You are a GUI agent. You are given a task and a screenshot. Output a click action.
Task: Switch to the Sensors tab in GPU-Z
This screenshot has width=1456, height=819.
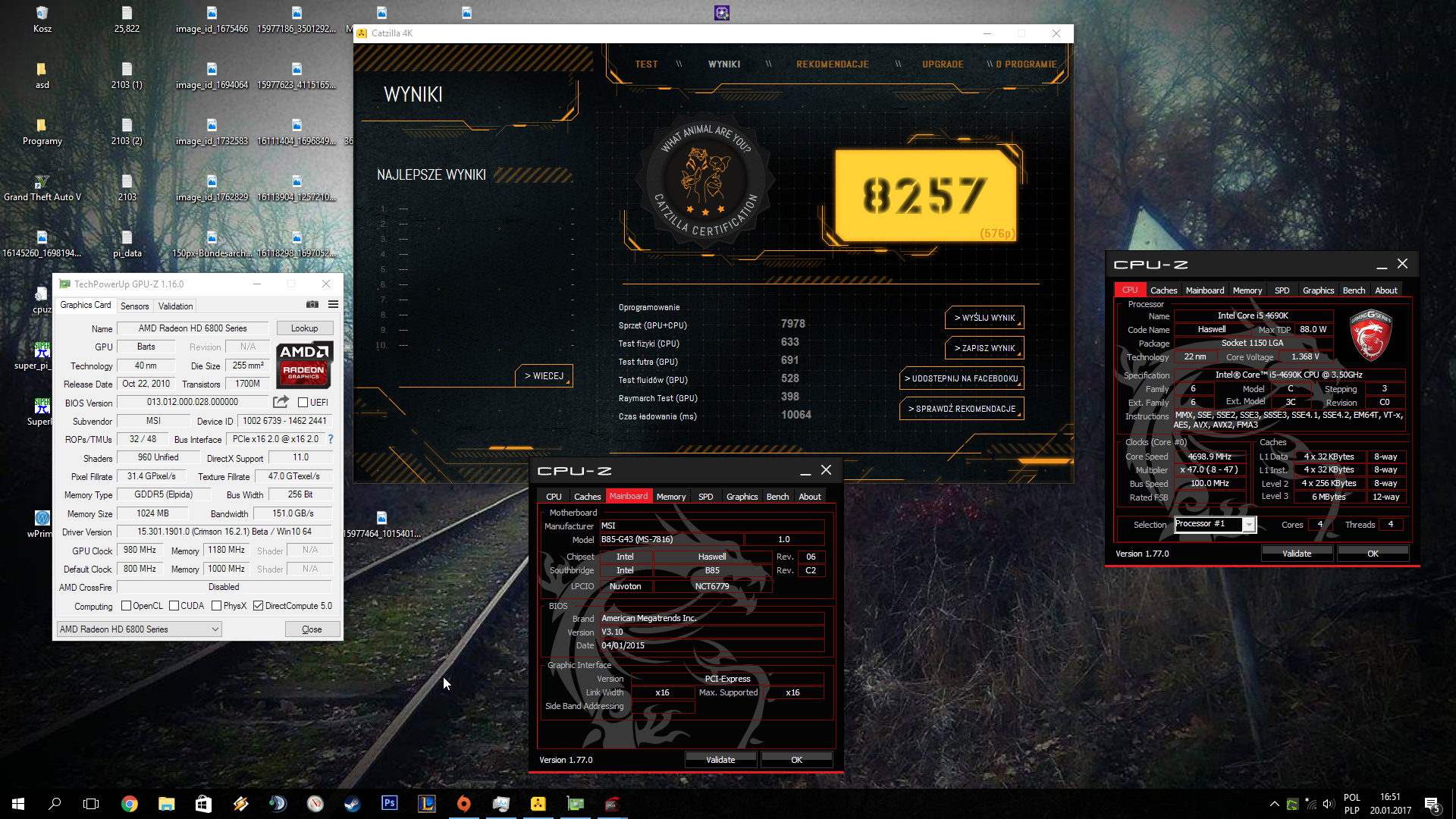point(135,306)
